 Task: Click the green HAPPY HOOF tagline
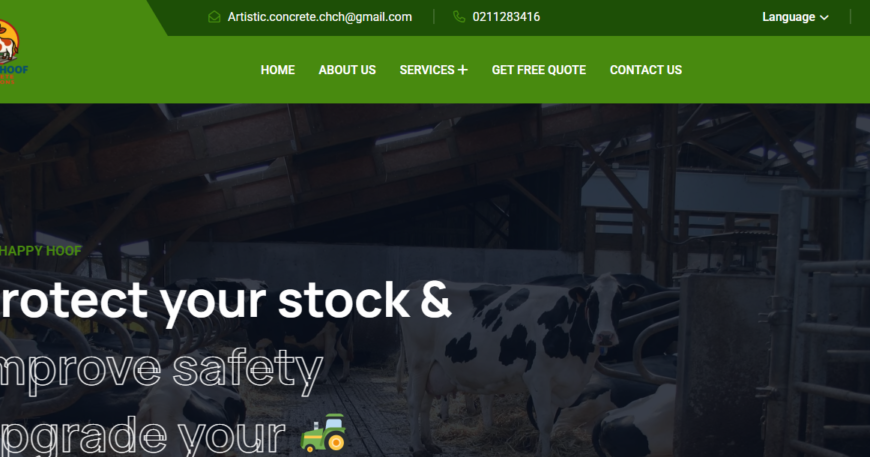[x=41, y=251]
